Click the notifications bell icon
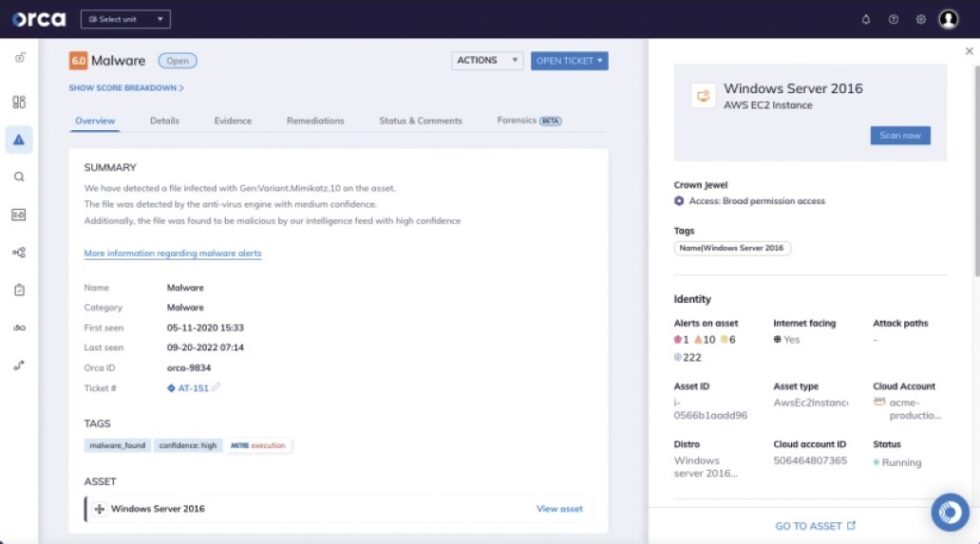This screenshot has width=980, height=544. pos(866,19)
